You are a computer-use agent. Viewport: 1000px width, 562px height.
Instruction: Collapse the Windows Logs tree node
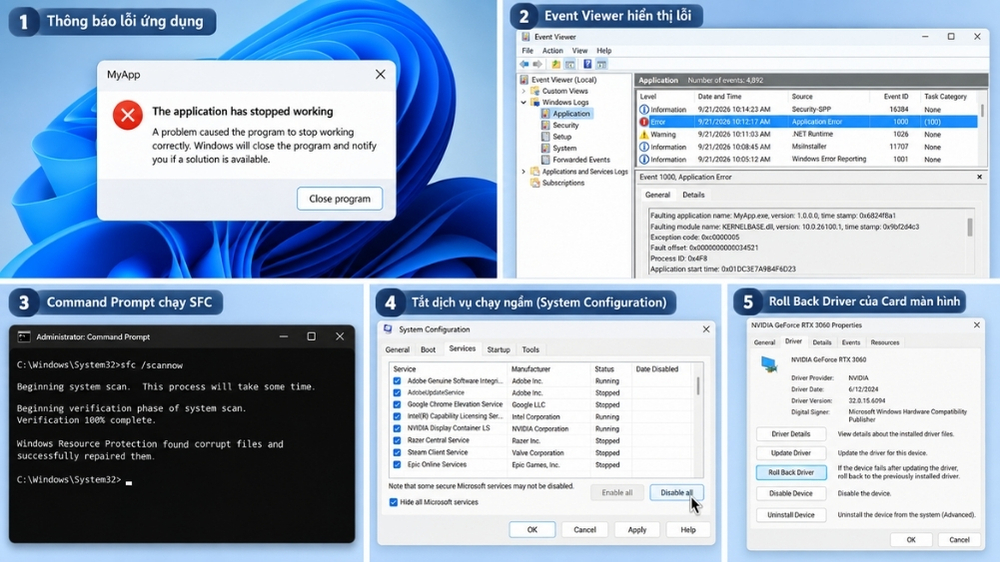(x=524, y=102)
